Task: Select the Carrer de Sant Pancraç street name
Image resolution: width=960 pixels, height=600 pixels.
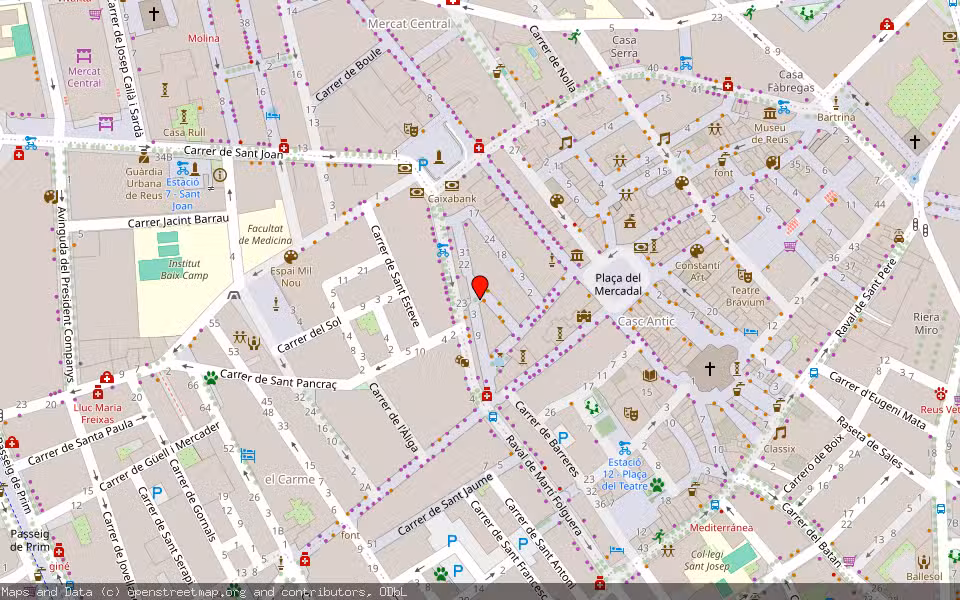Action: point(279,380)
